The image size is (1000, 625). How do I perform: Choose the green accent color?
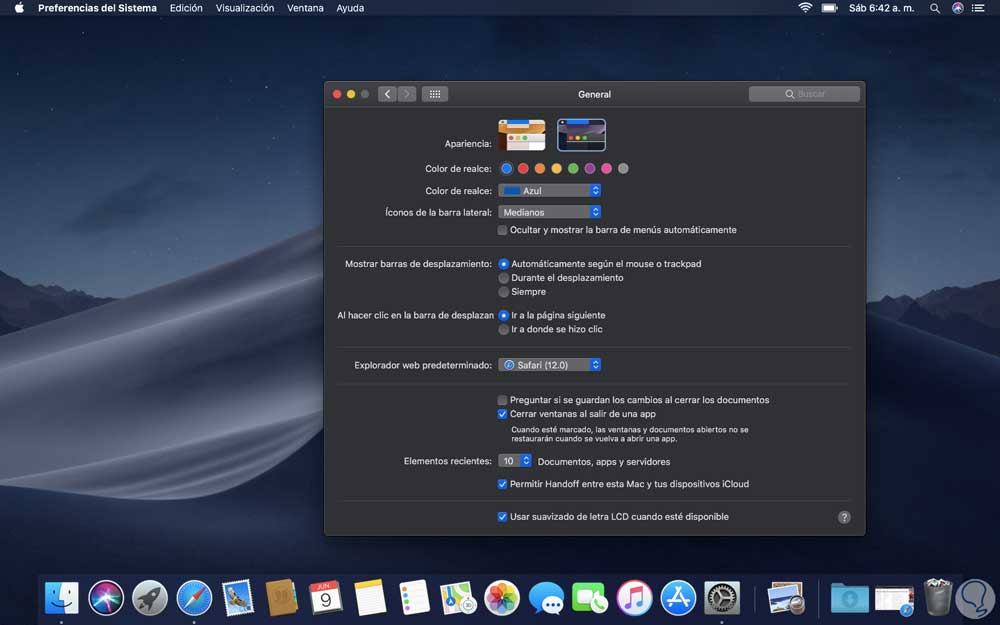tap(573, 168)
